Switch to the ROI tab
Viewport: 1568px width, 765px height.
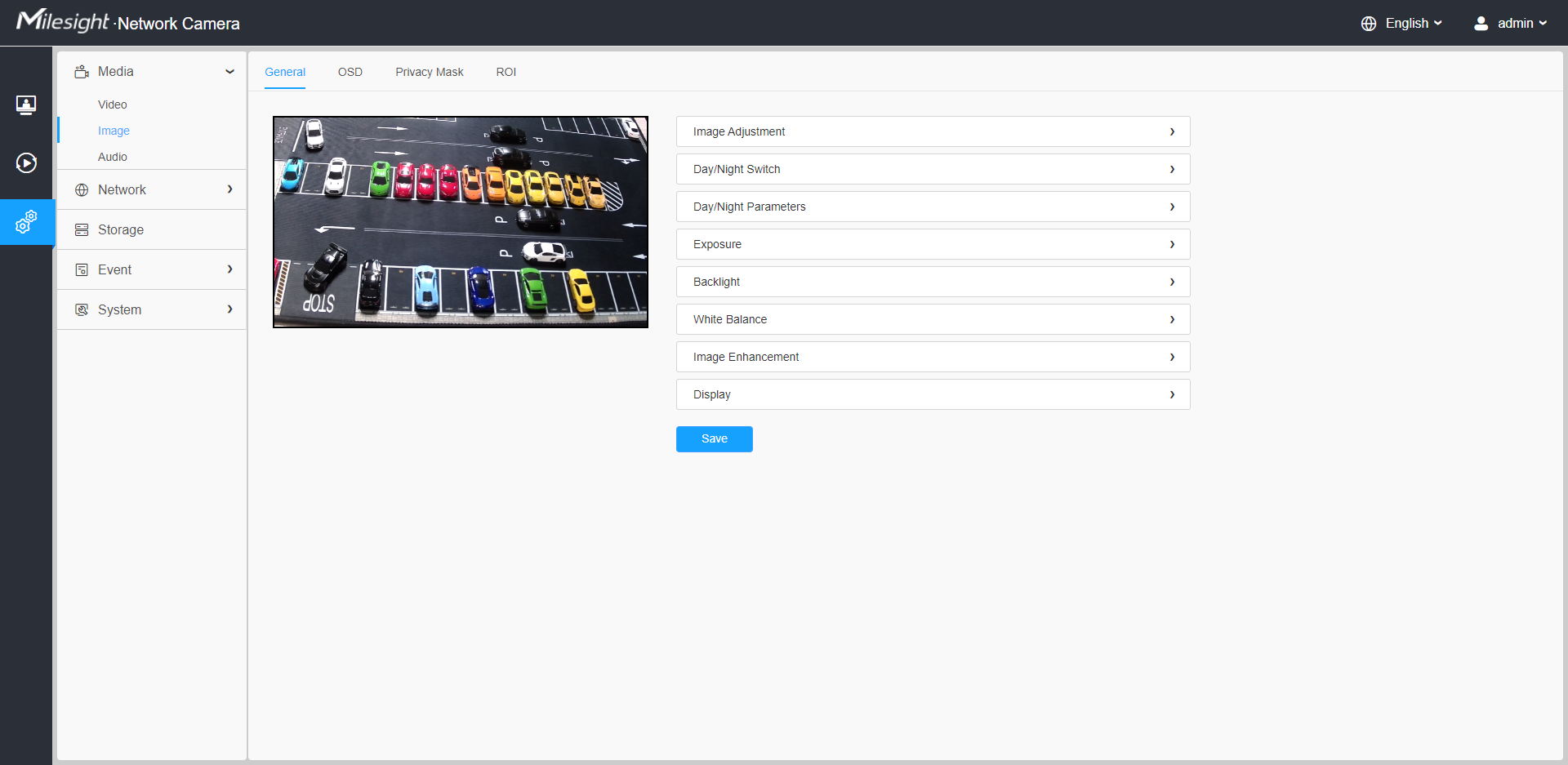(506, 72)
